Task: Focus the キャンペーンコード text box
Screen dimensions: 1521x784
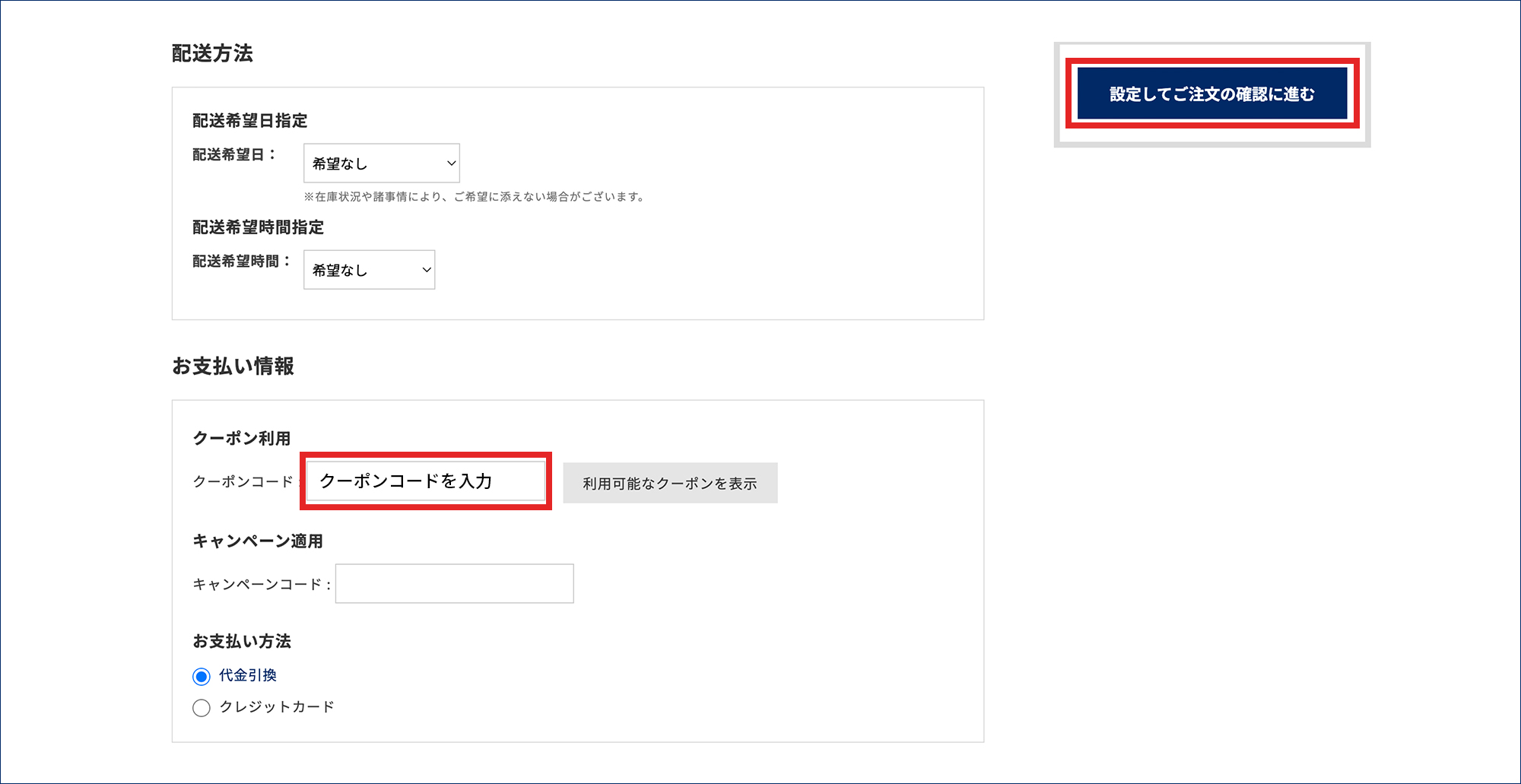Action: 454,583
